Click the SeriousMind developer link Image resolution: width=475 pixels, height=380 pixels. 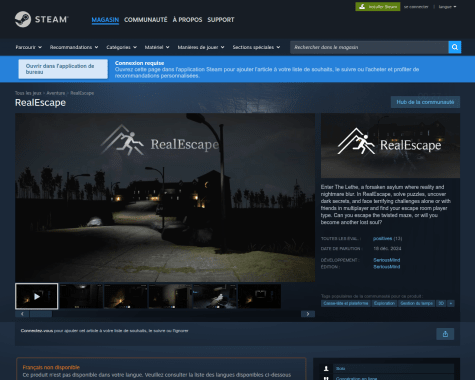(387, 260)
